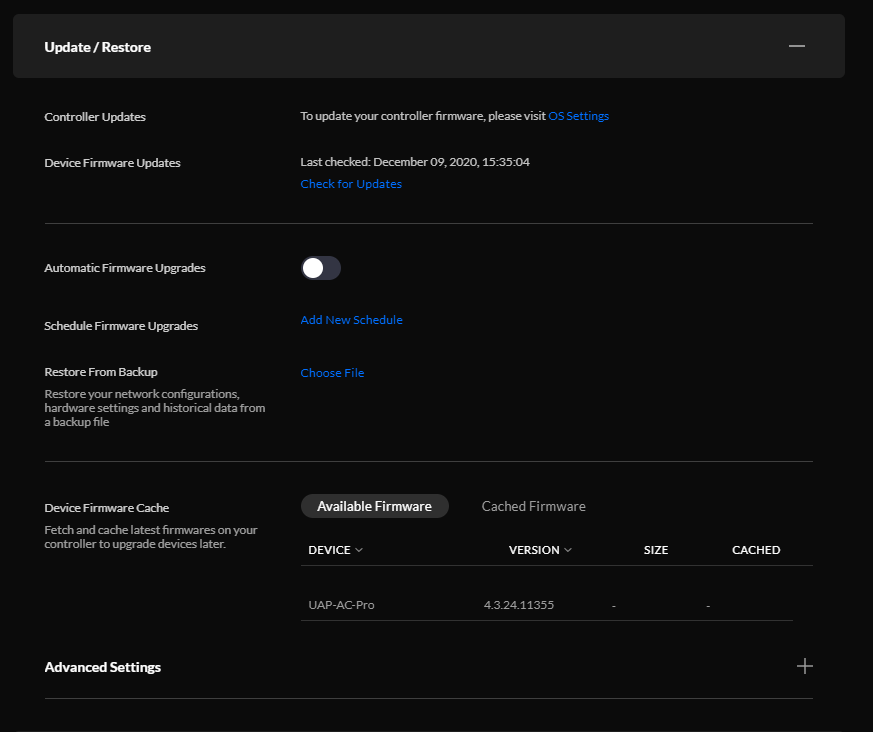
Task: Click the Size dash for UAP-AC-Pro
Action: click(614, 606)
